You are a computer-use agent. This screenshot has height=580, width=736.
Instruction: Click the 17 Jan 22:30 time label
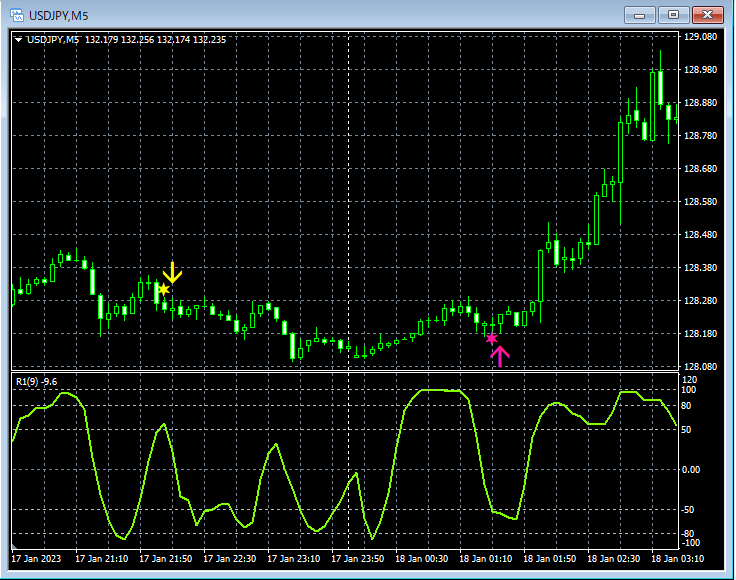point(230,558)
